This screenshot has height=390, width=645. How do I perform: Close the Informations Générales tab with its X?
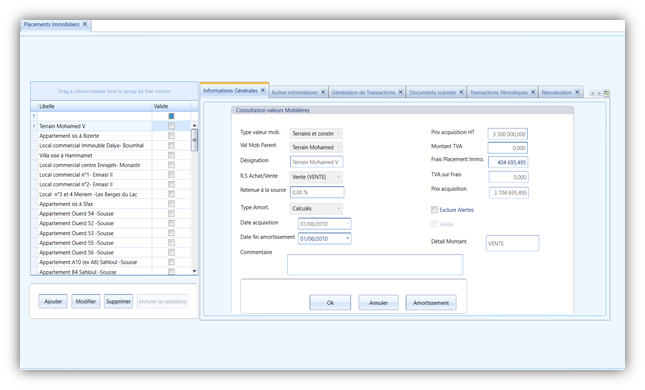pyautogui.click(x=263, y=90)
